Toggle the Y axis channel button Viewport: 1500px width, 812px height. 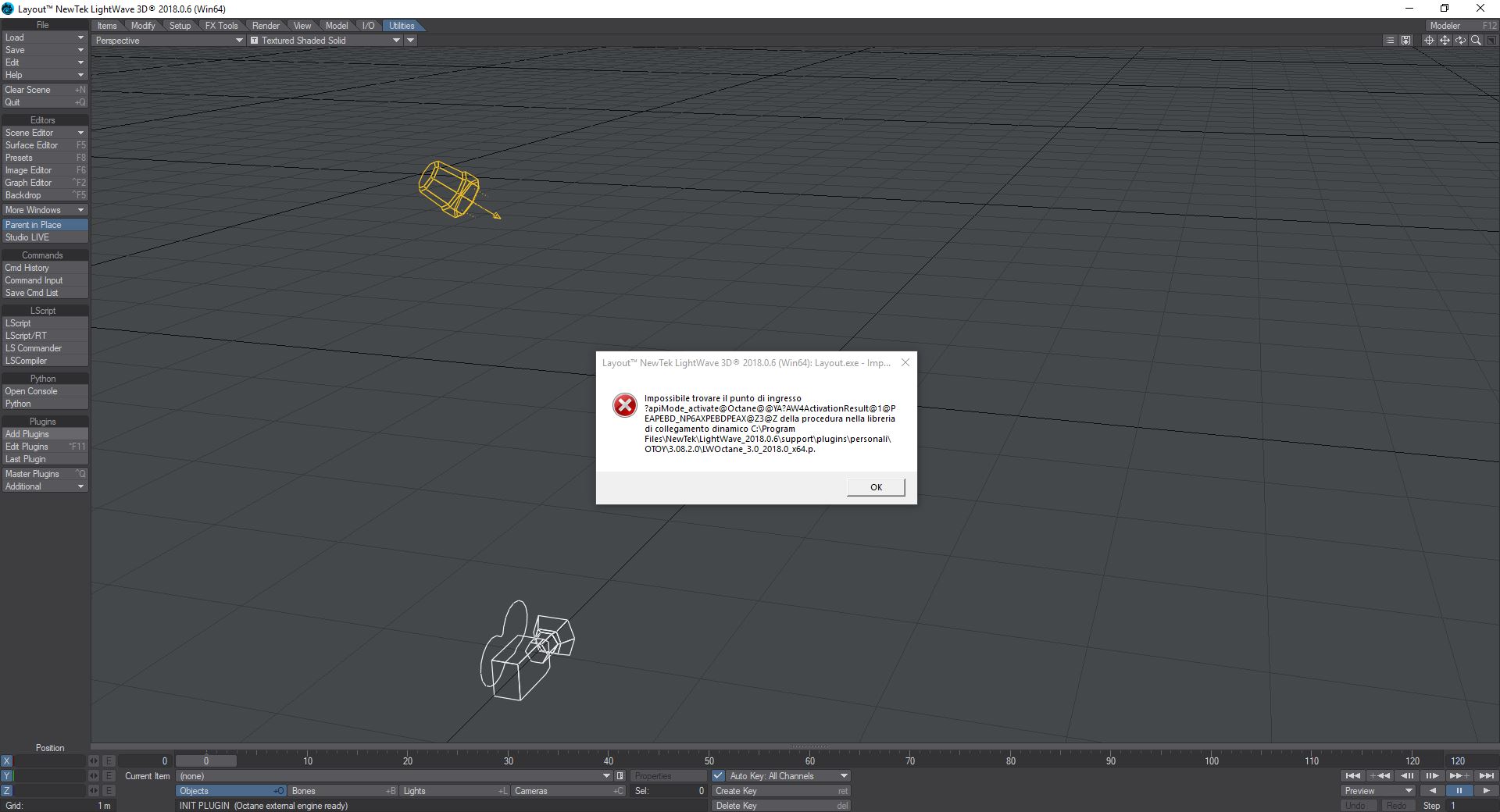pyautogui.click(x=7, y=776)
